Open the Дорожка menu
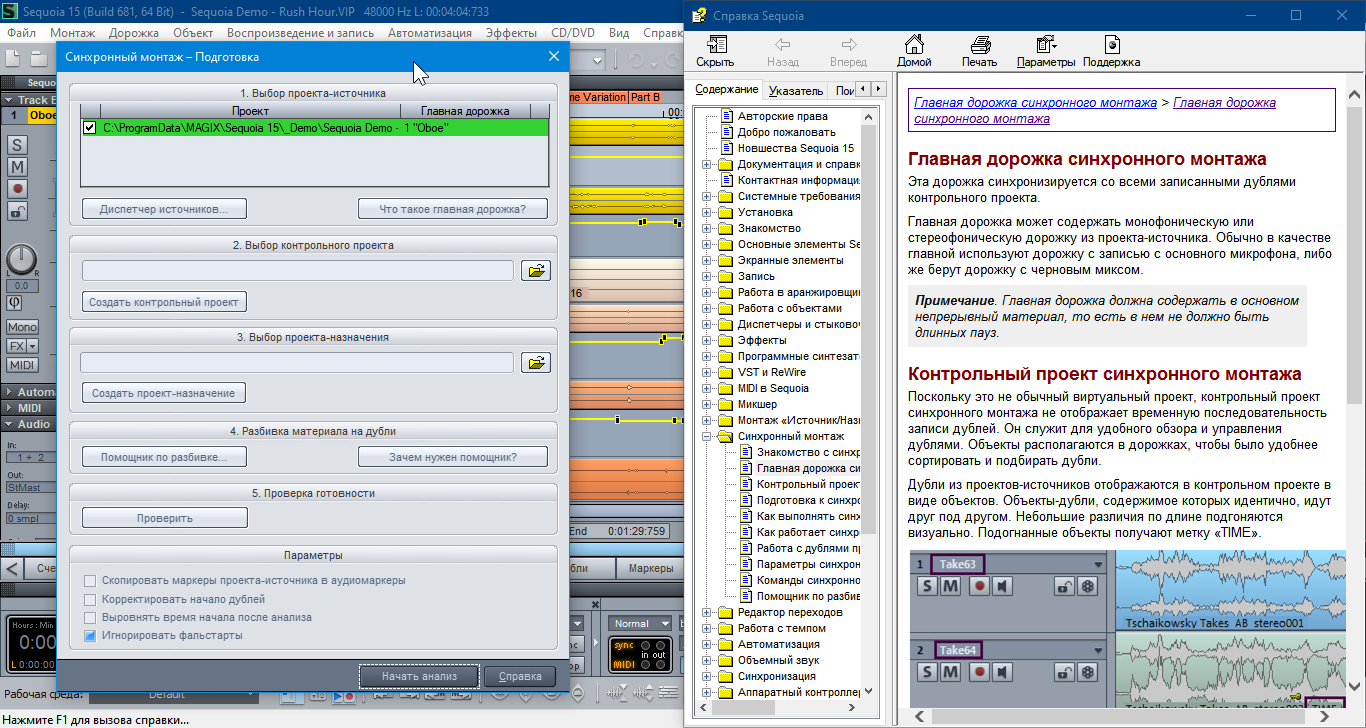Image resolution: width=1366 pixels, height=728 pixels. coord(133,33)
